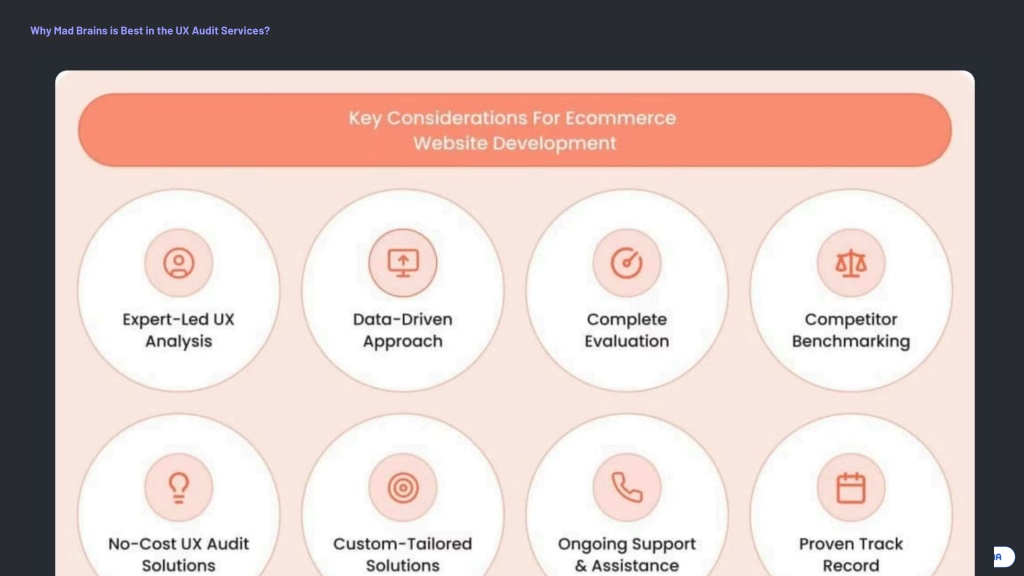
Task: Click the Proven Track Record calendar icon
Action: 851,488
